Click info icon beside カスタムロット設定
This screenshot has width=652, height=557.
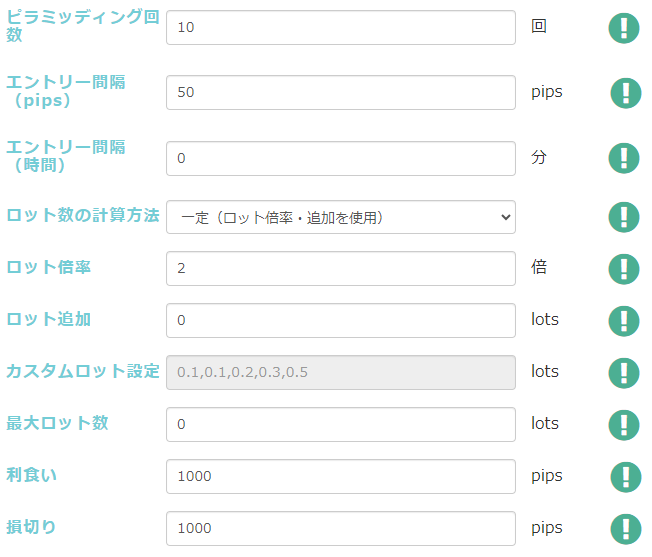coord(624,372)
